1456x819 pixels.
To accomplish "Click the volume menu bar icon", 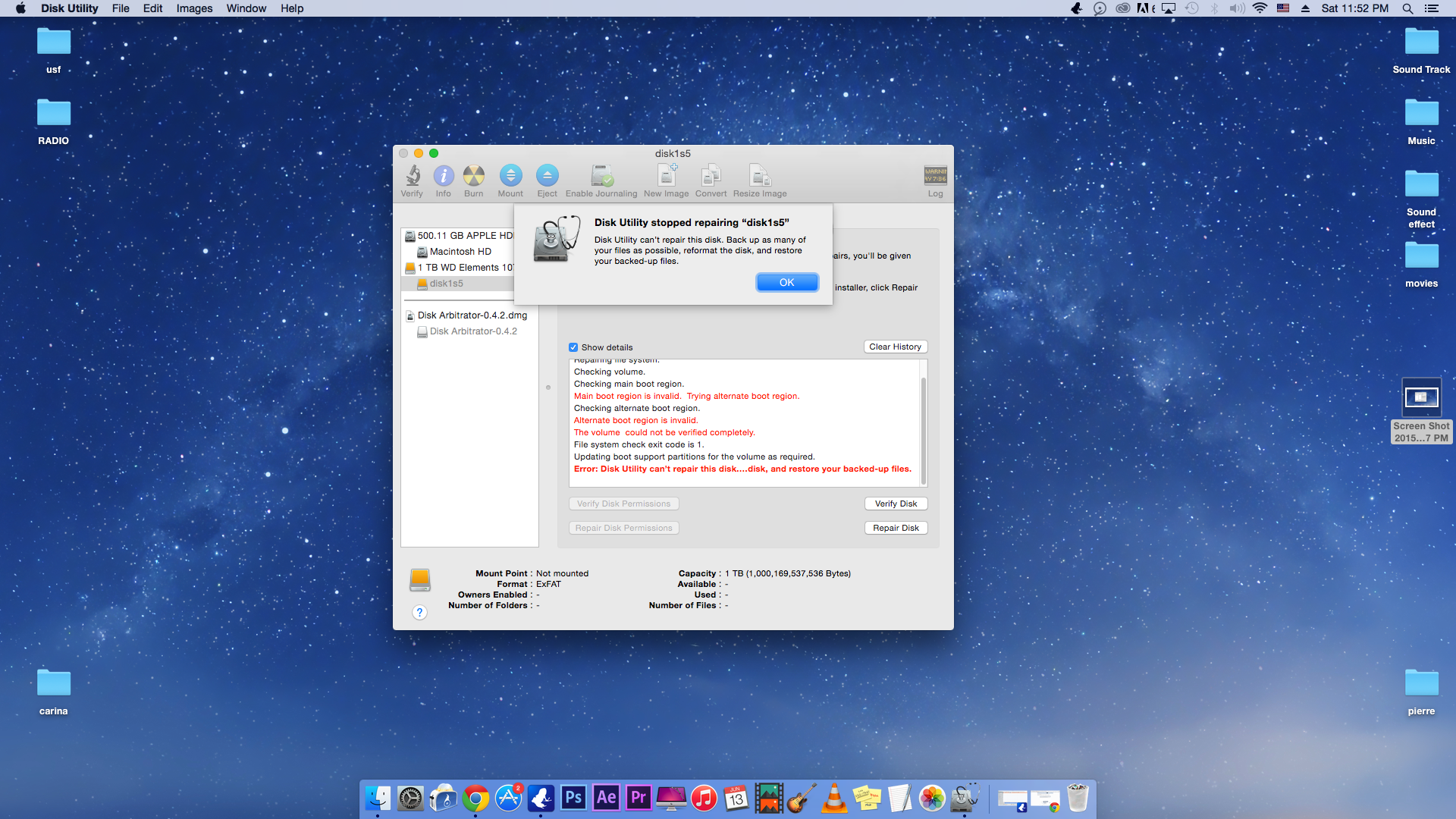I will [x=1237, y=8].
